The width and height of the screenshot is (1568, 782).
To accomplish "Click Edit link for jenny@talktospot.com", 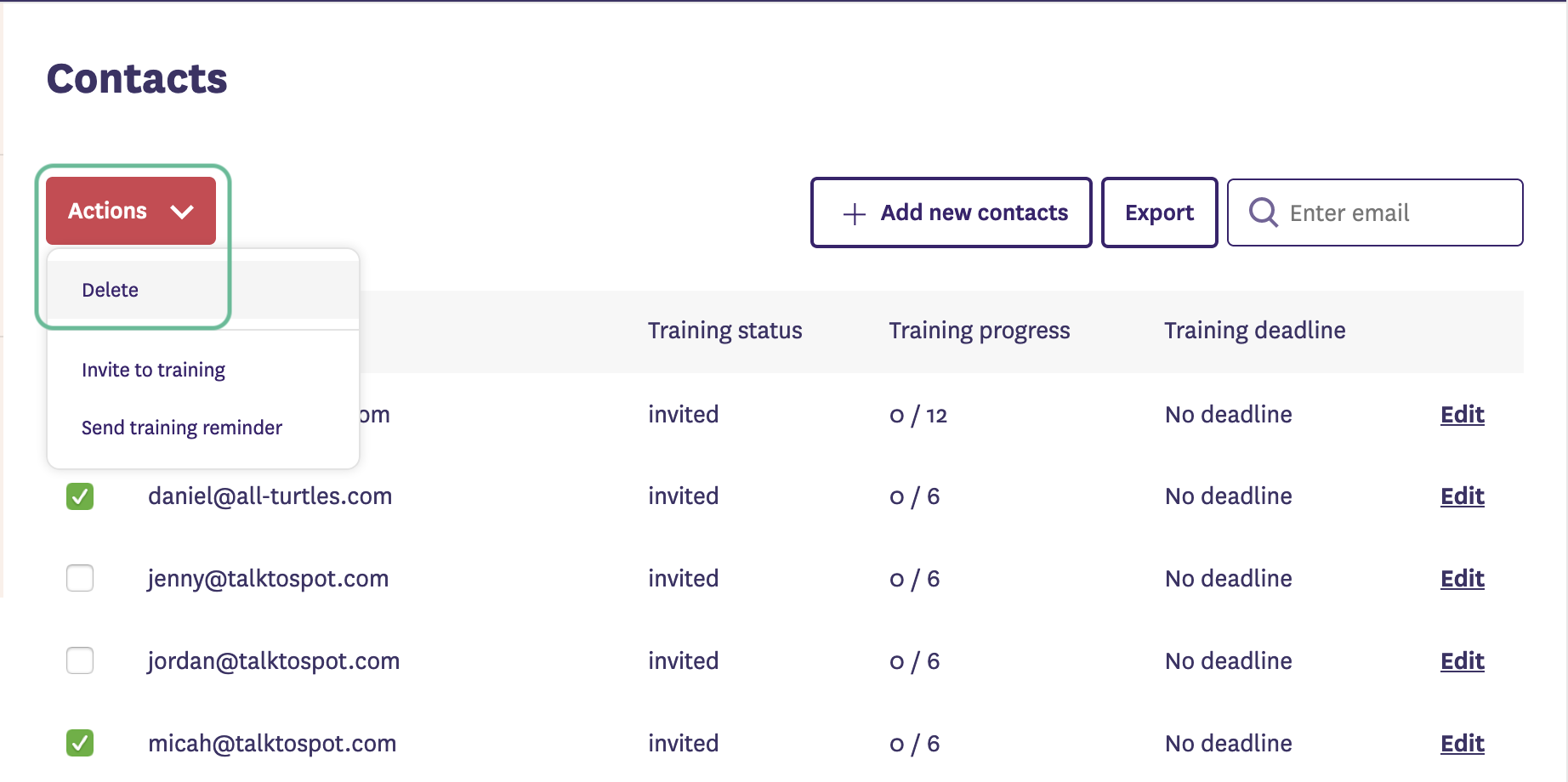I will pyautogui.click(x=1462, y=579).
